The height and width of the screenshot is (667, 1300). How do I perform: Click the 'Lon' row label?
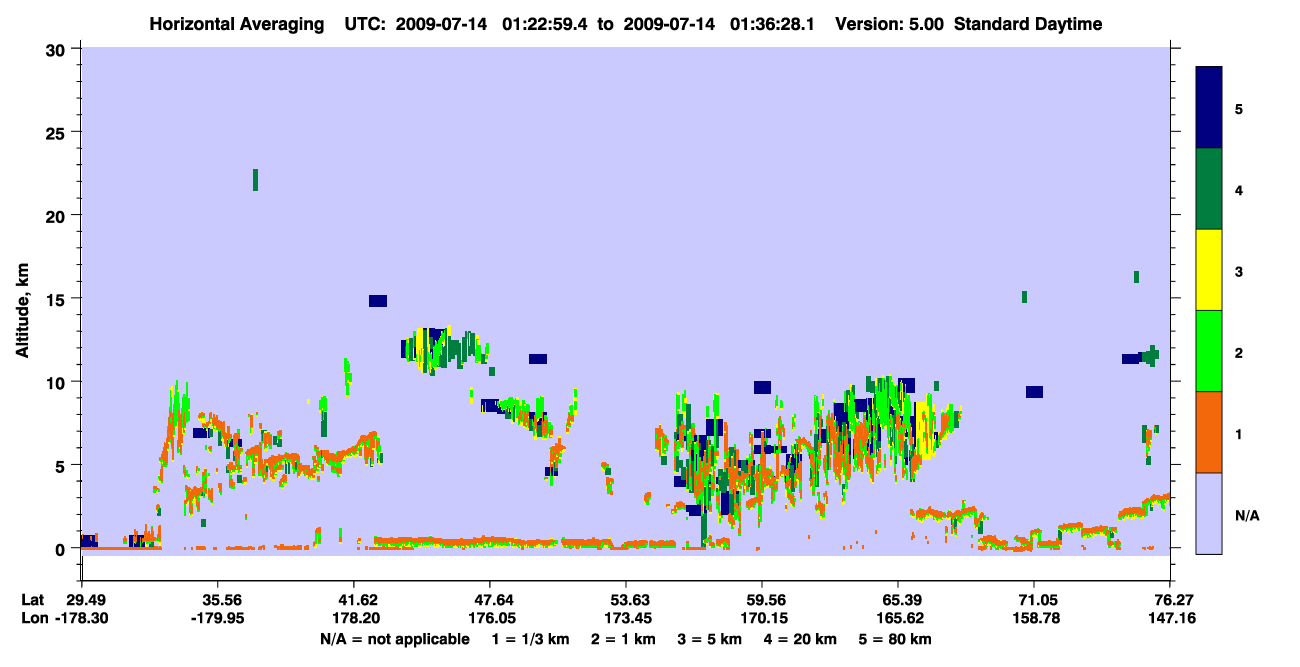[x=34, y=619]
